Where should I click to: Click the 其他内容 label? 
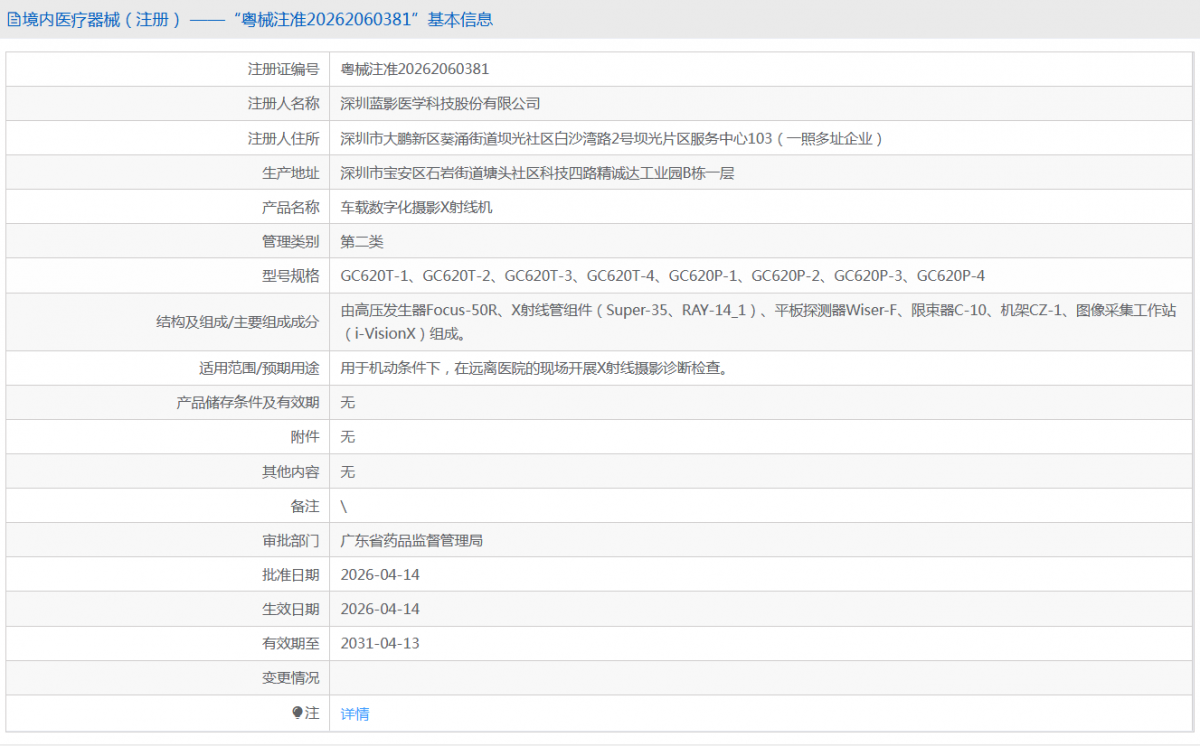pyautogui.click(x=291, y=471)
